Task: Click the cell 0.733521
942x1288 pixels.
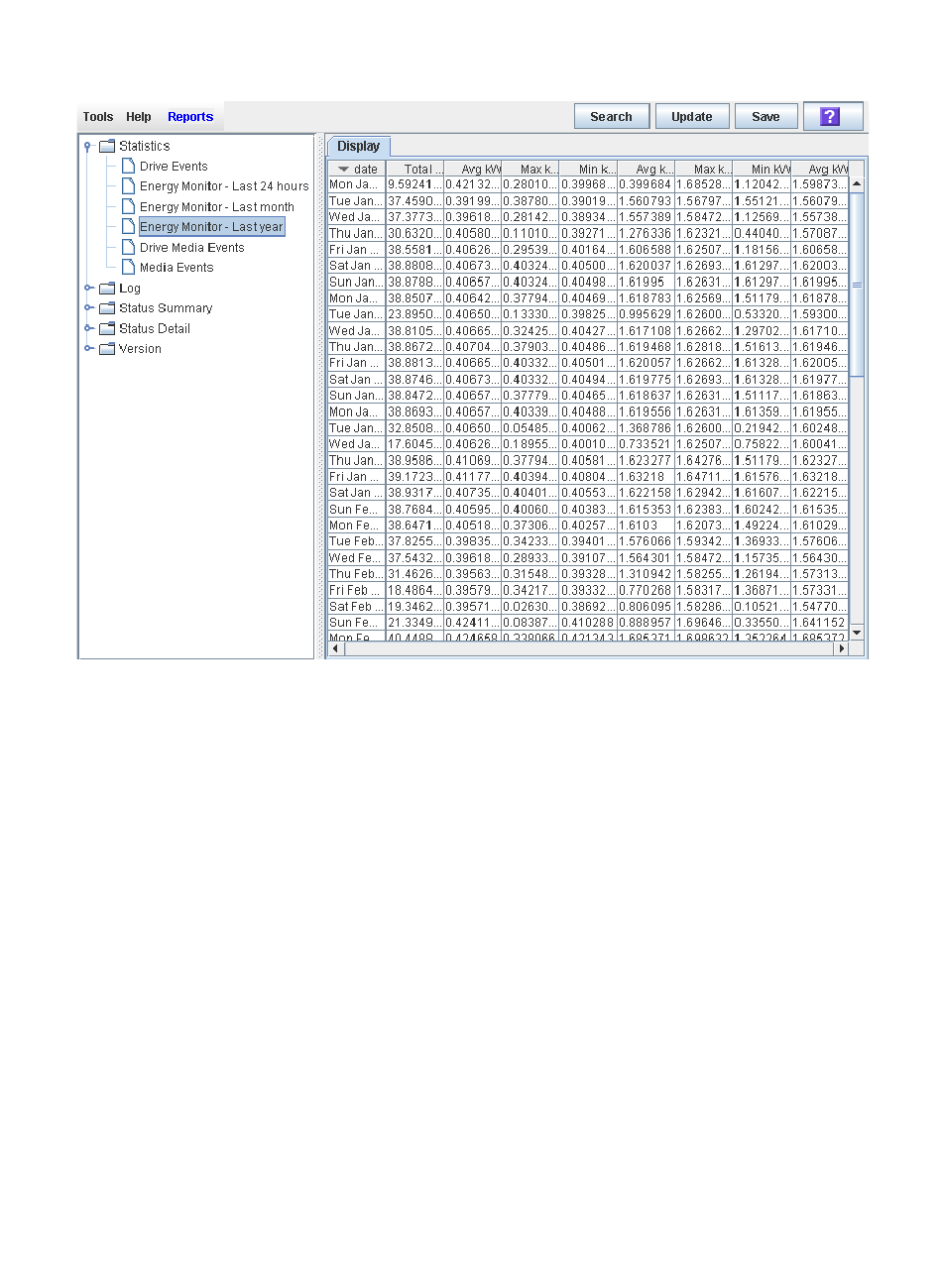Action: click(x=647, y=444)
